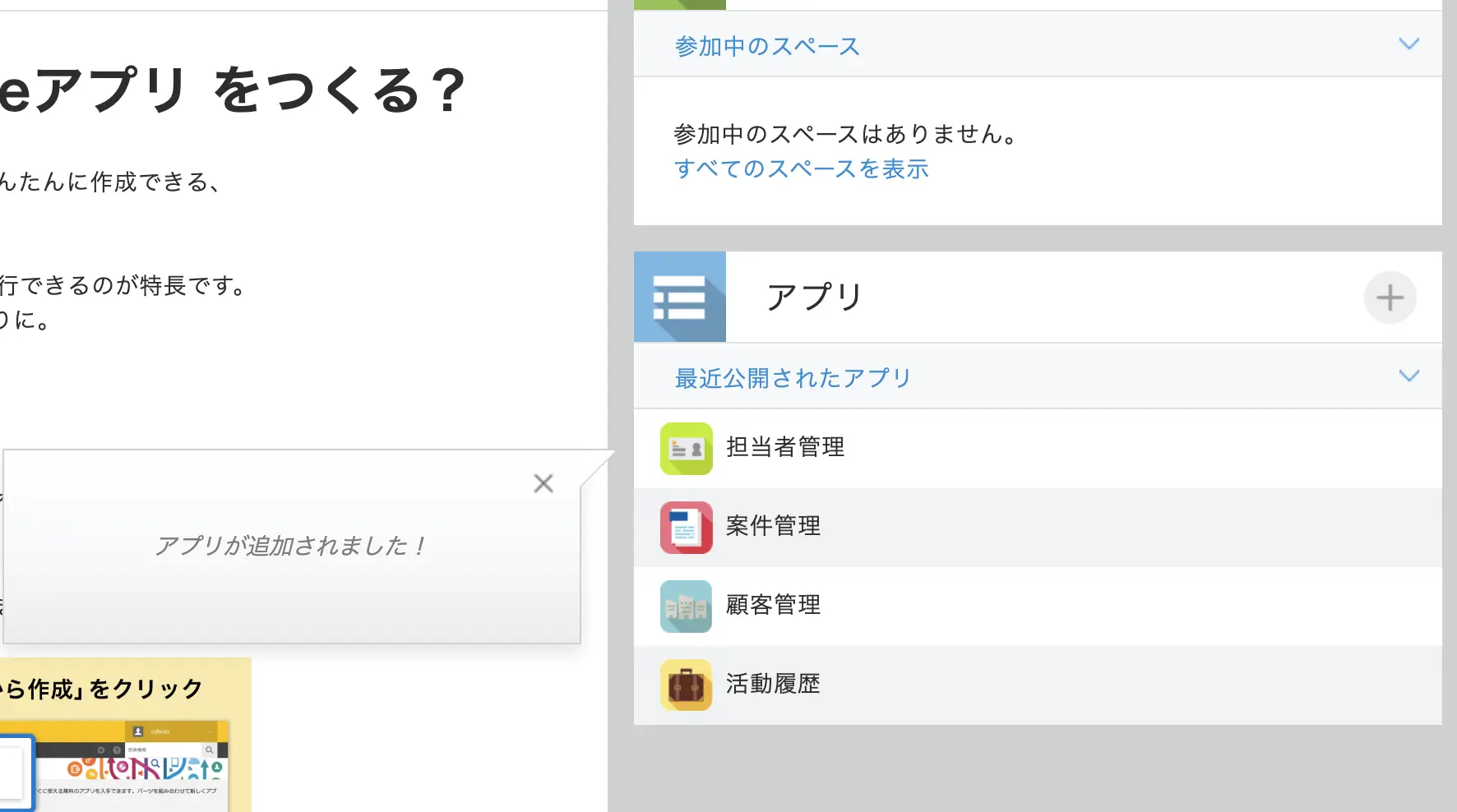
Task: Open the 担当者管理 app icon
Action: click(x=686, y=449)
